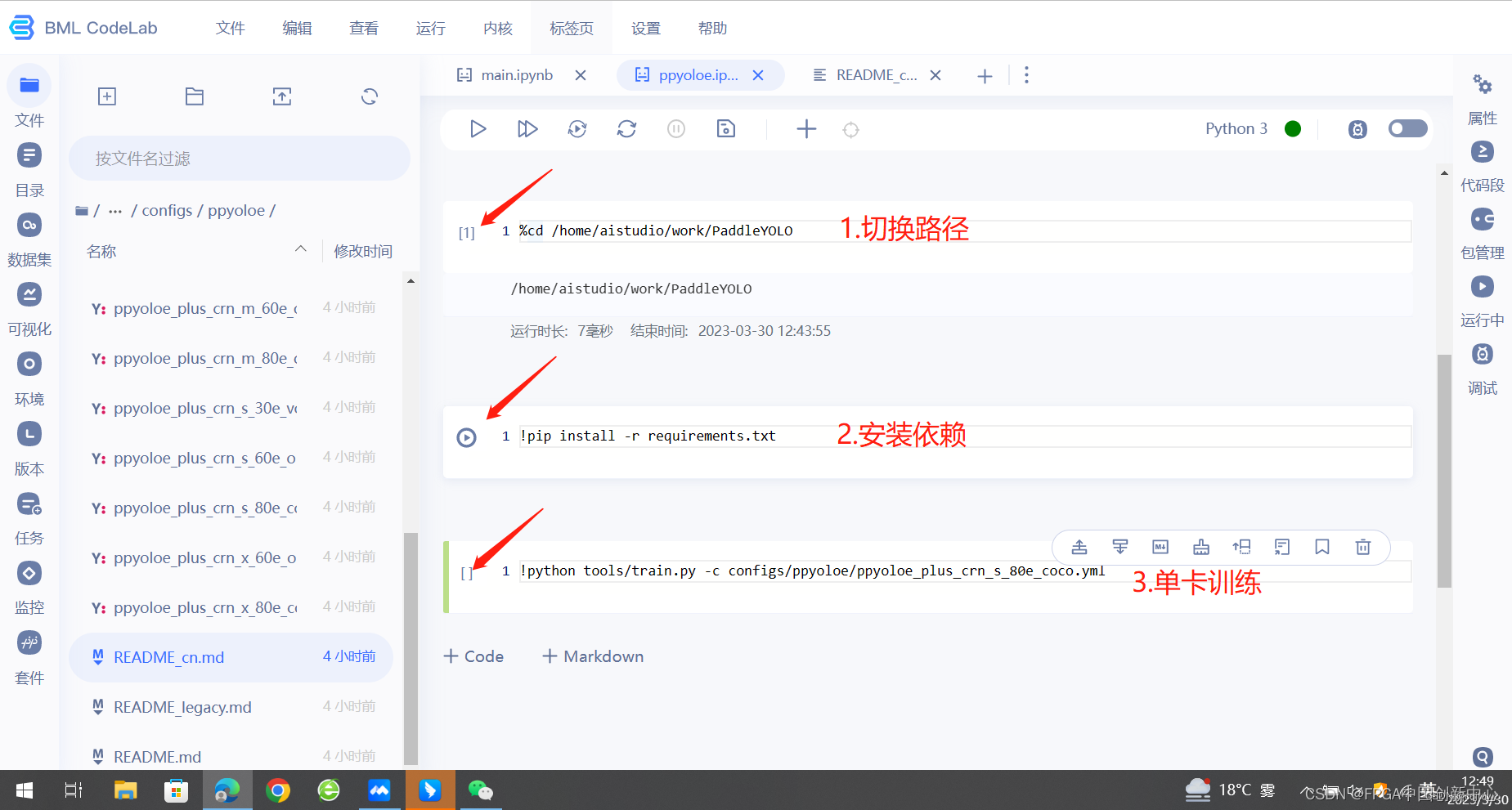Convert the active cell to Markdown
Screen dimensions: 1512x810
pos(1160,547)
